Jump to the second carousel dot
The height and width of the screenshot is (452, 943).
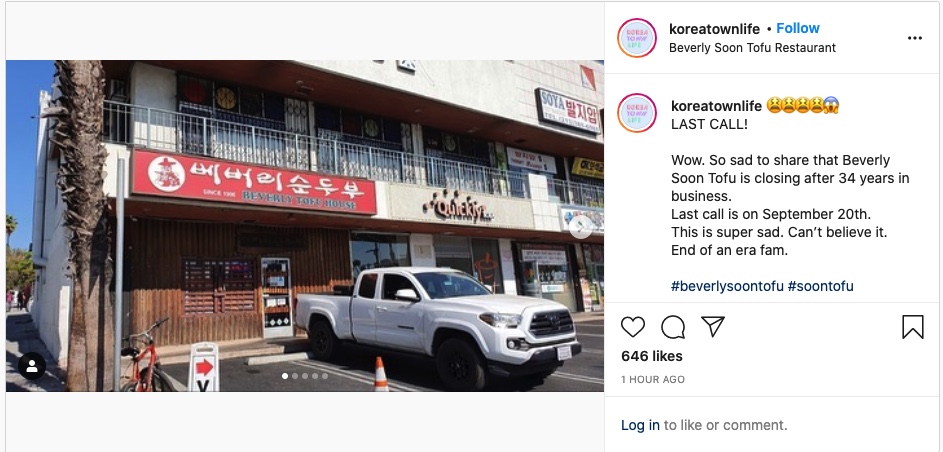click(295, 376)
